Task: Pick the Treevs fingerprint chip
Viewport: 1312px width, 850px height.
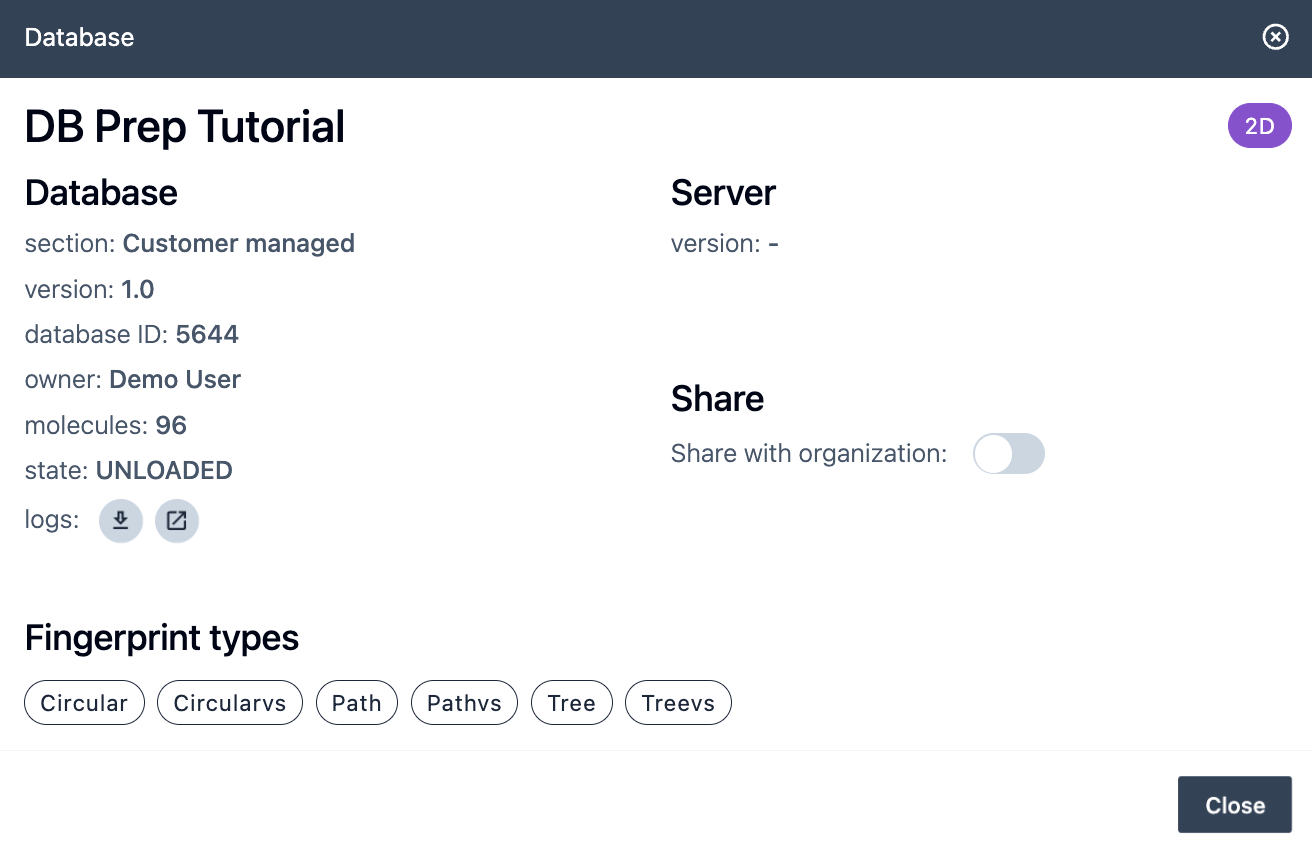Action: coord(678,703)
